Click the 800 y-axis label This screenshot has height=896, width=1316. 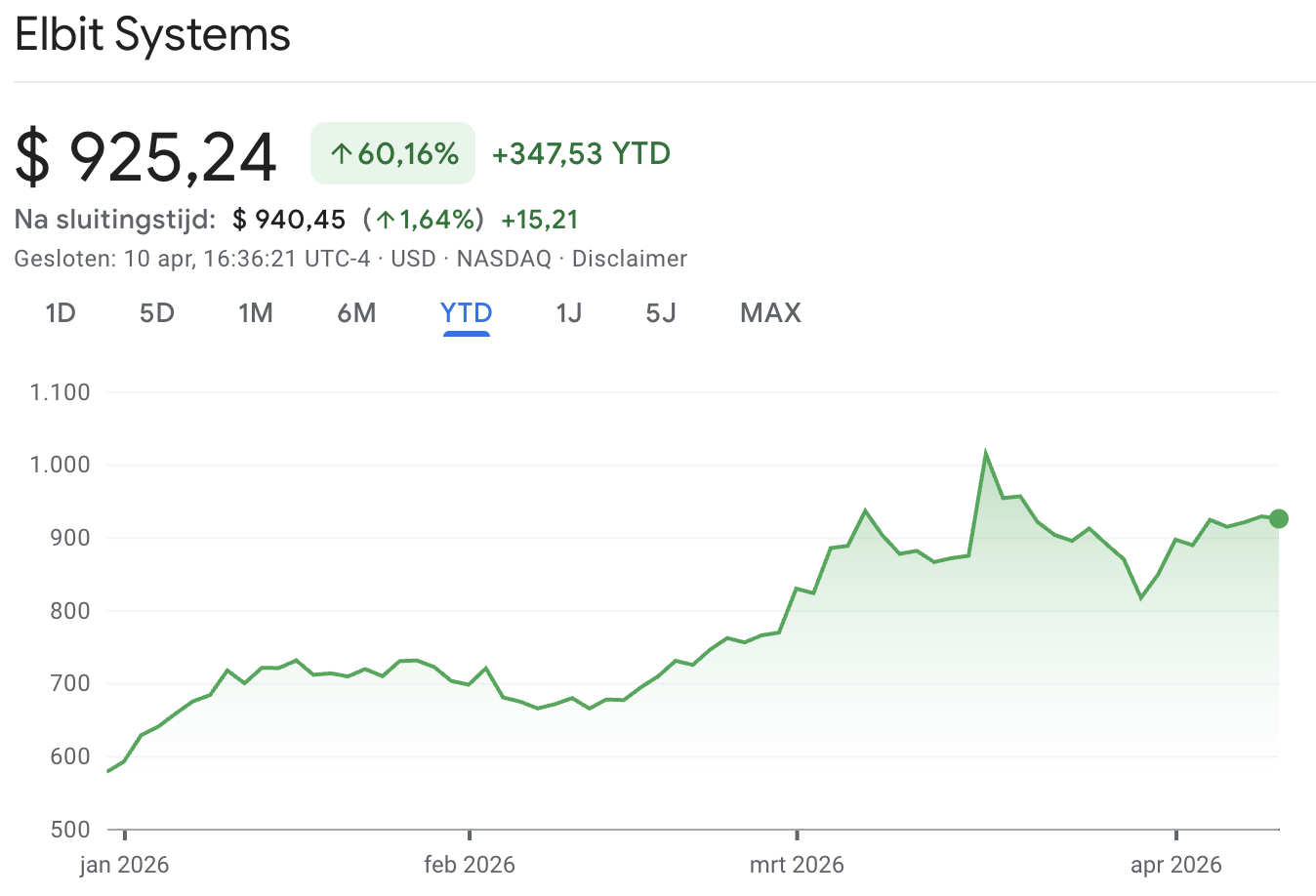[70, 611]
